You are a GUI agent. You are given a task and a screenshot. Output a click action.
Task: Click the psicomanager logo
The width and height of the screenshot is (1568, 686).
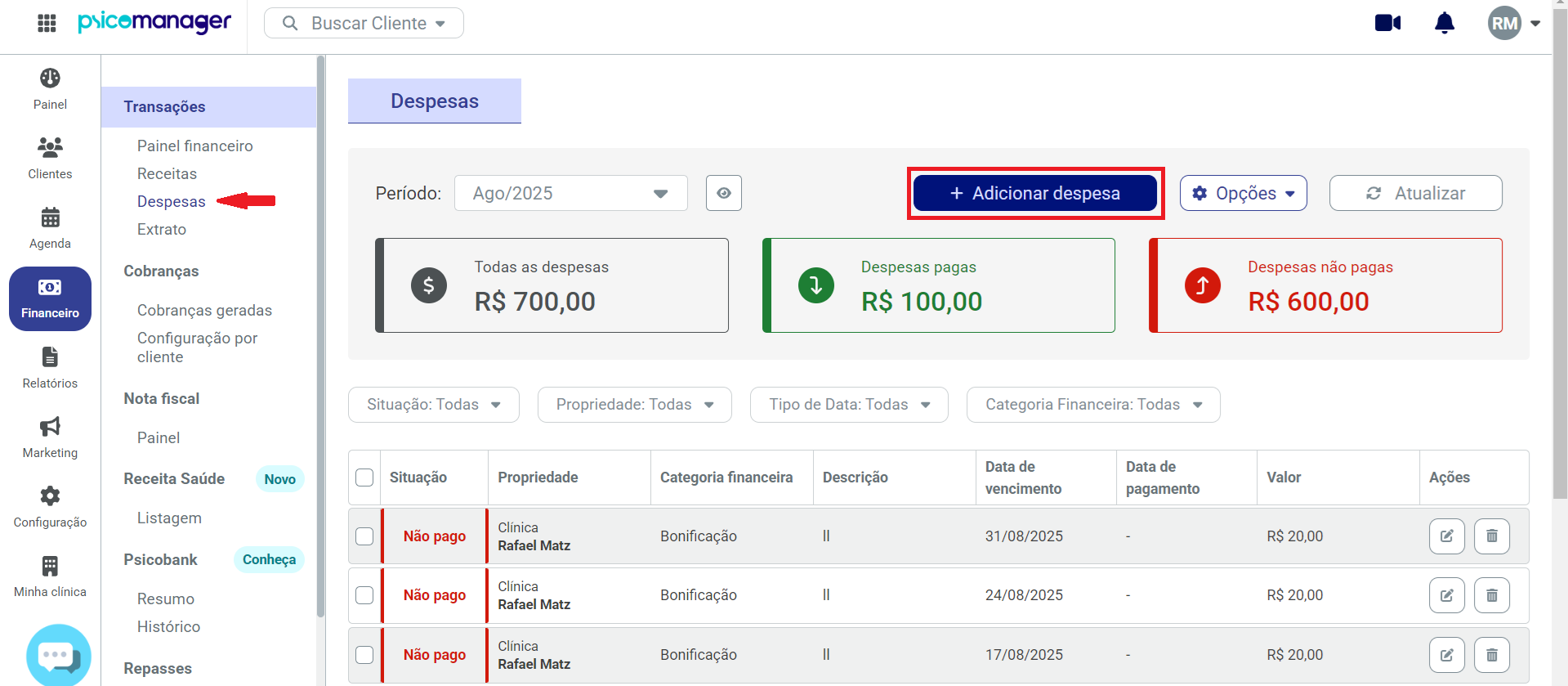pos(154,22)
